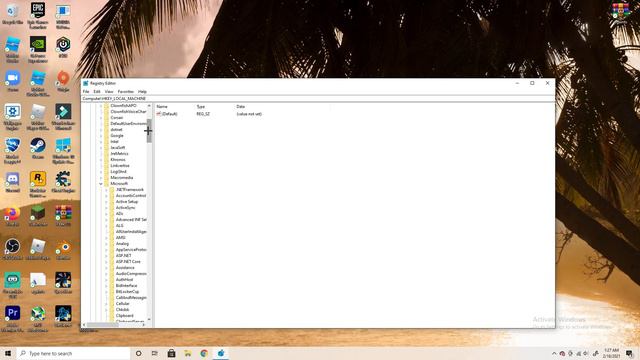Select the Khronos registry key
Viewport: 640px width, 360px height.
coord(118,160)
